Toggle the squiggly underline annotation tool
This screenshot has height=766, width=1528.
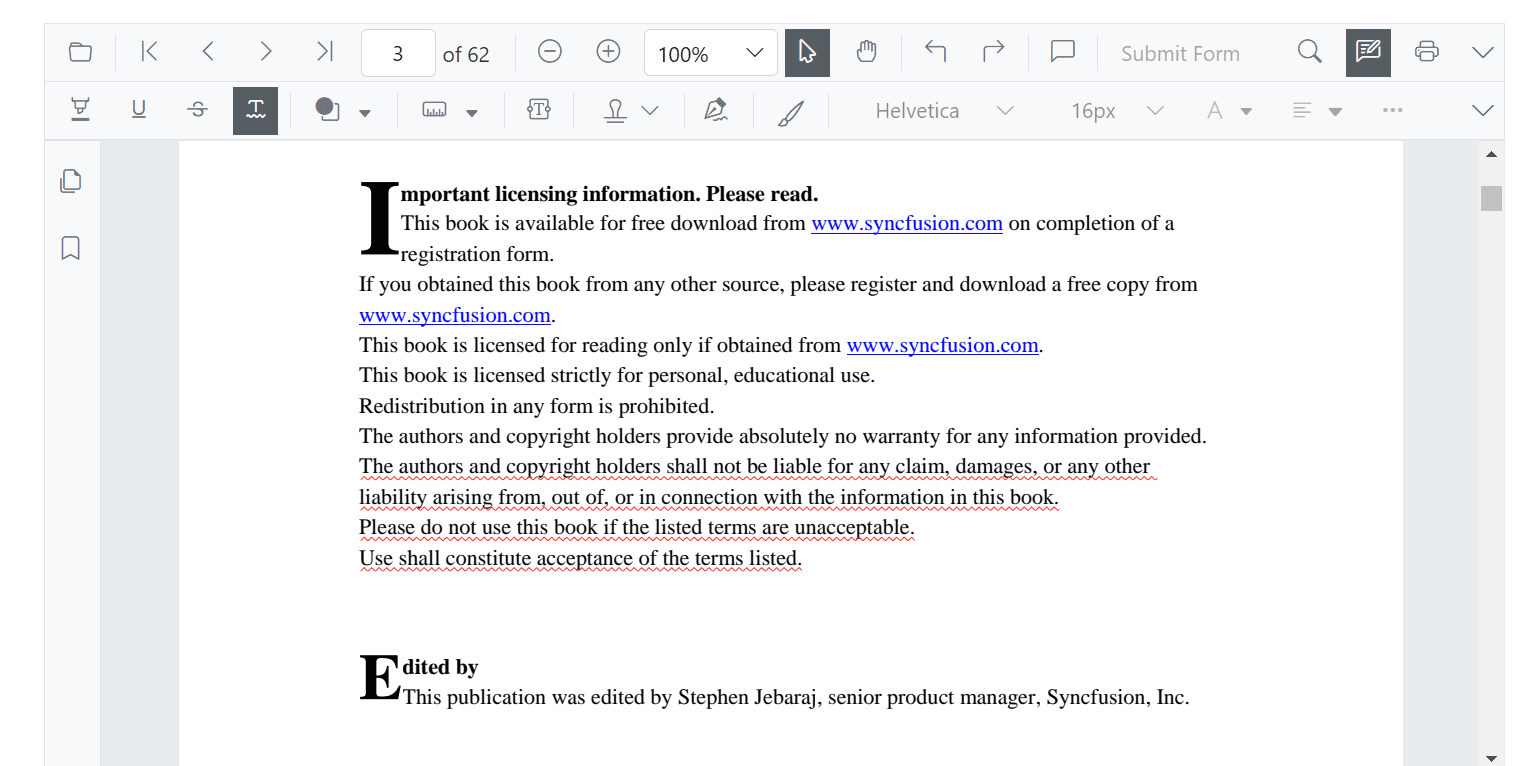pos(256,110)
